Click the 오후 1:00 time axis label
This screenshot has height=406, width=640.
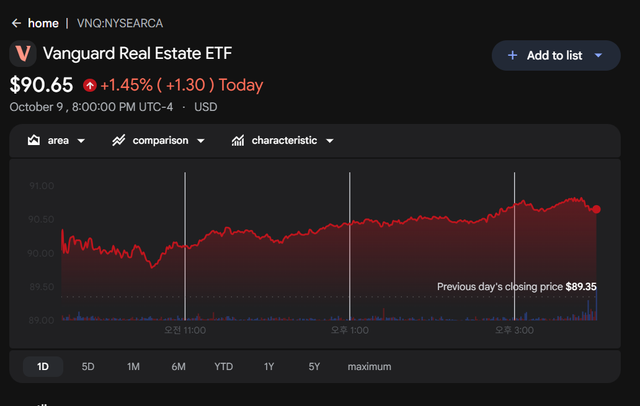pos(349,330)
